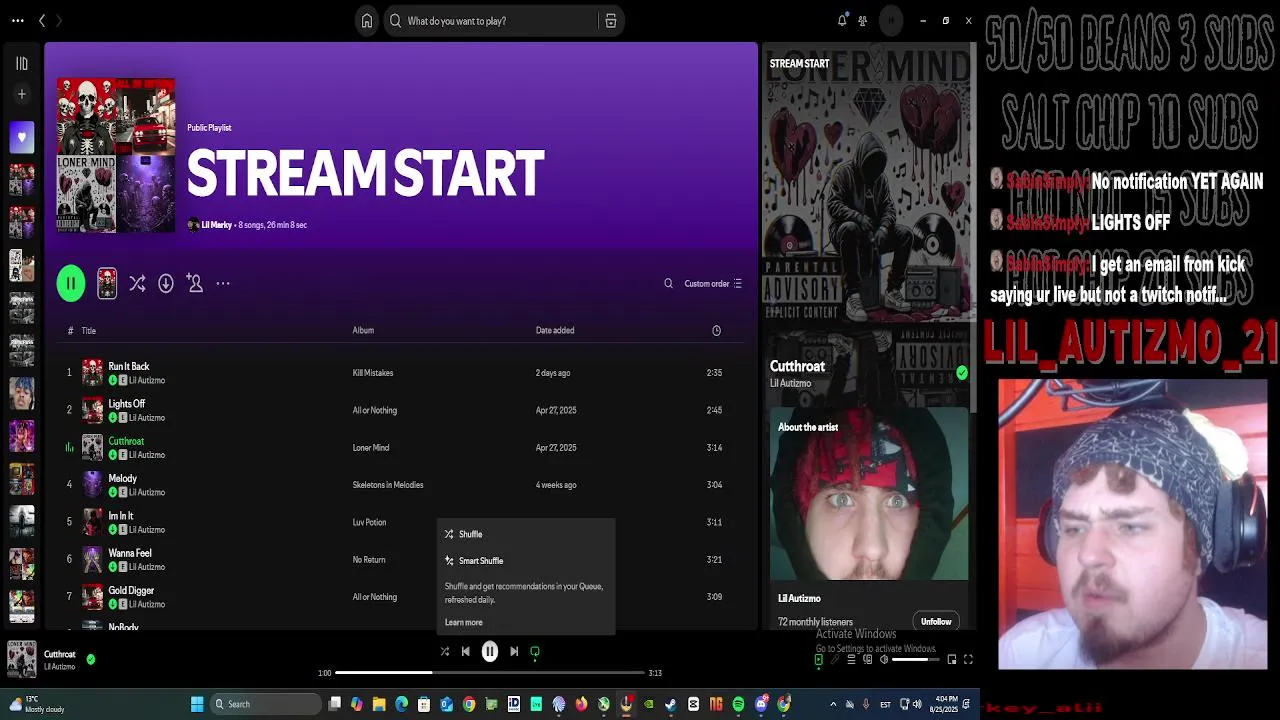This screenshot has width=1280, height=720.
Task: Open the miniplayer icon
Action: 952,660
